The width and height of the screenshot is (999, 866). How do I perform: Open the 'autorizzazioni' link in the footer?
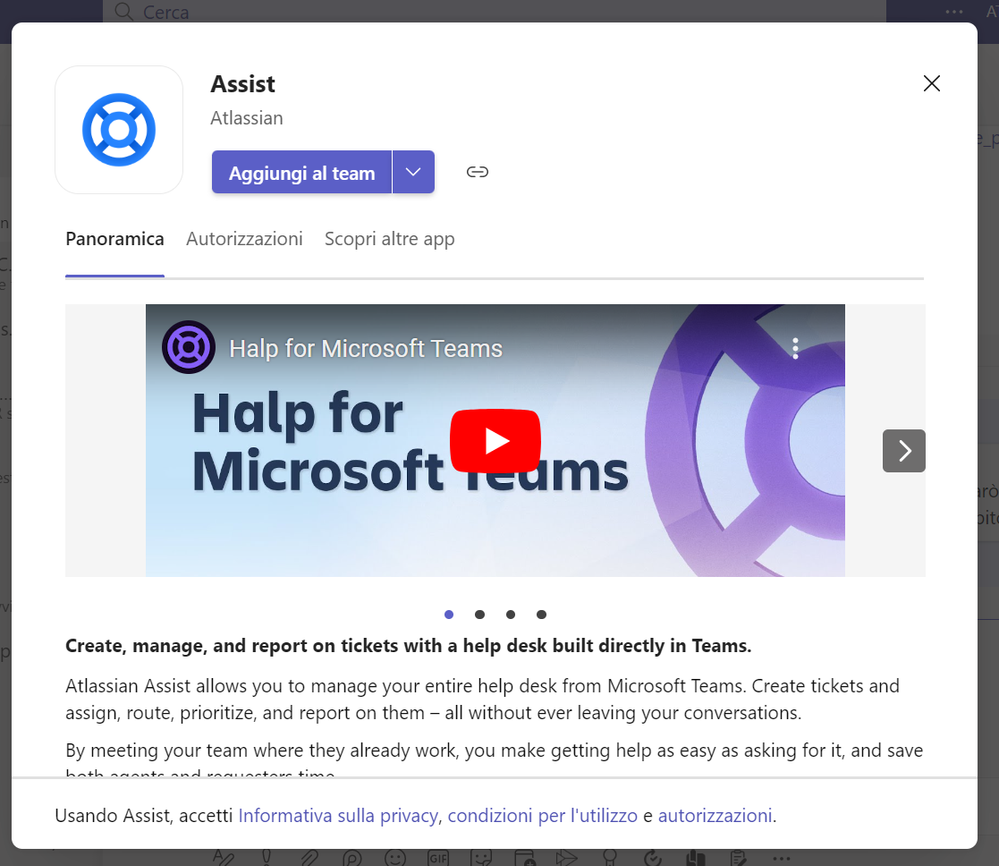[x=715, y=816]
